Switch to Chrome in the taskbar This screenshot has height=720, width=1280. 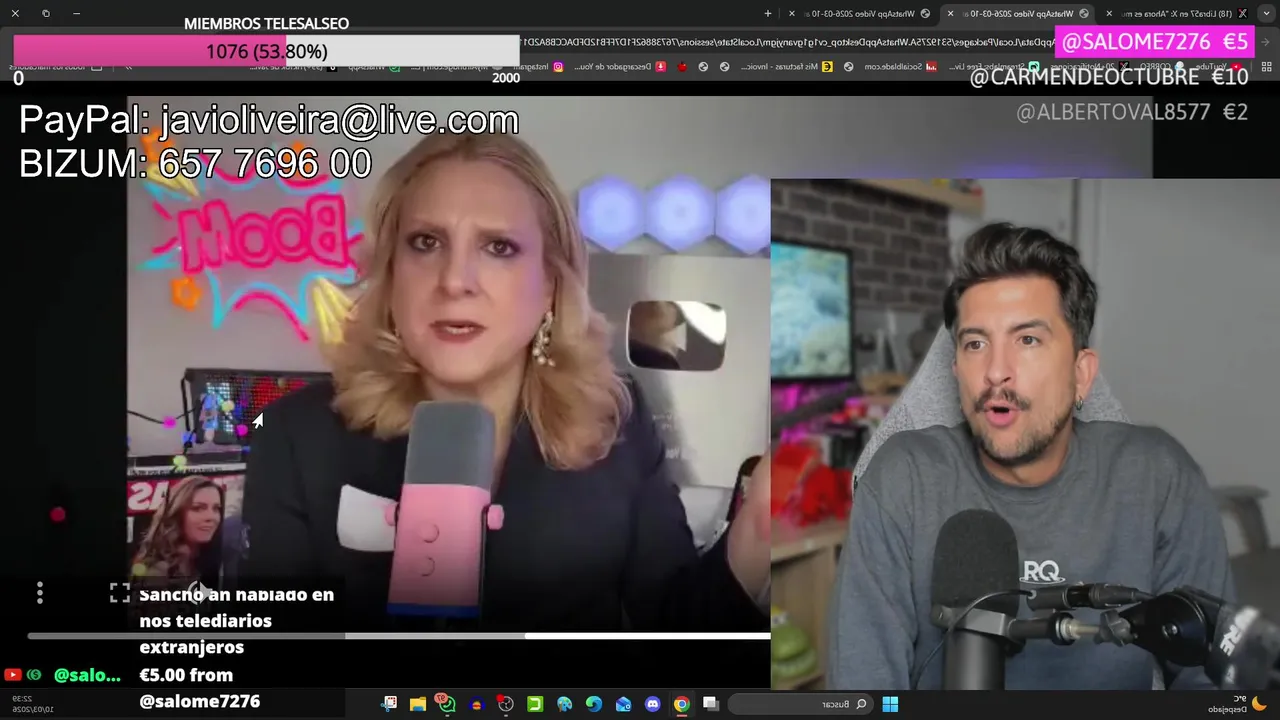click(x=681, y=704)
